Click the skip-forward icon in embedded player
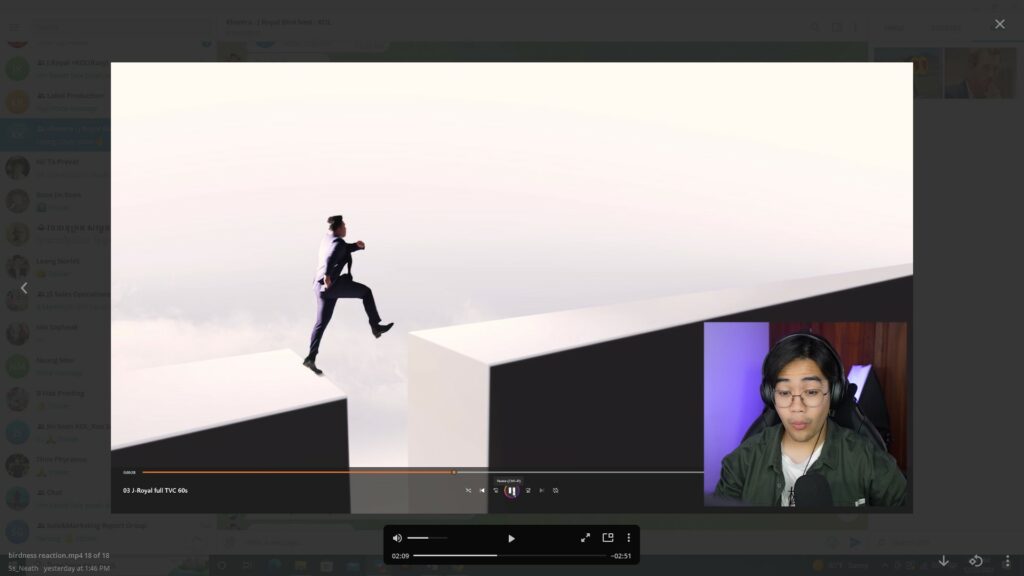Viewport: 1024px width, 576px height. click(528, 491)
